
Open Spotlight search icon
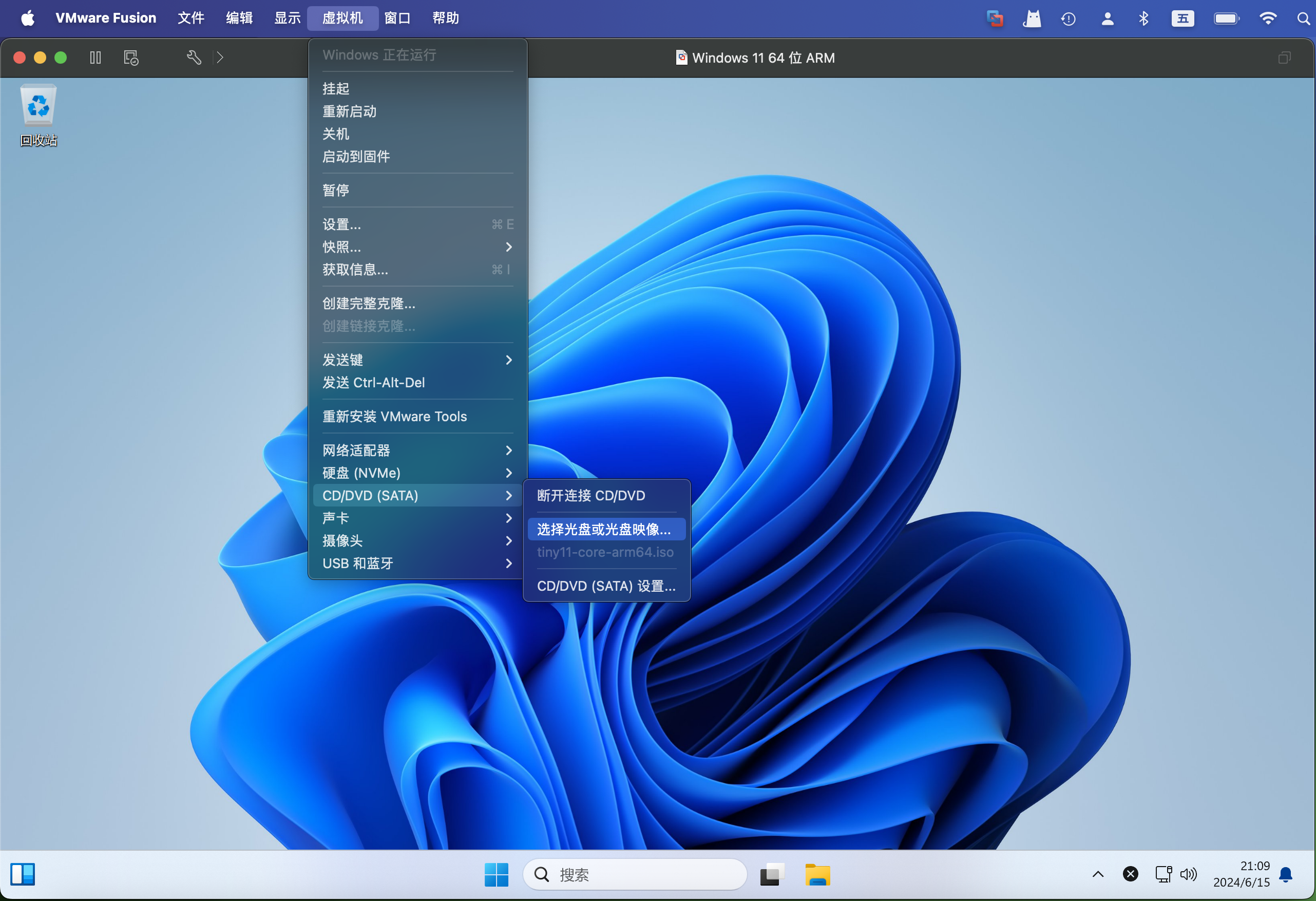pyautogui.click(x=1304, y=18)
